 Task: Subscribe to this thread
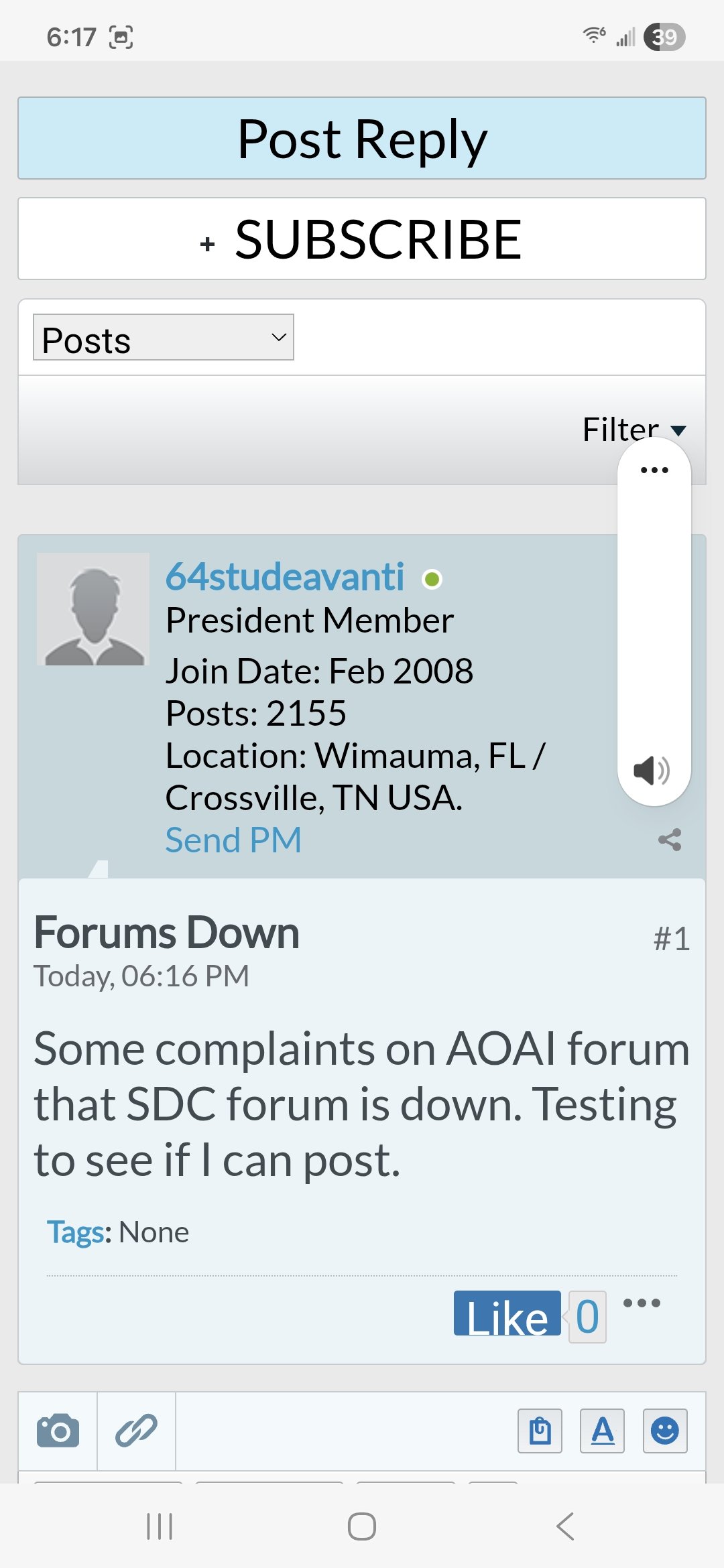tap(362, 239)
